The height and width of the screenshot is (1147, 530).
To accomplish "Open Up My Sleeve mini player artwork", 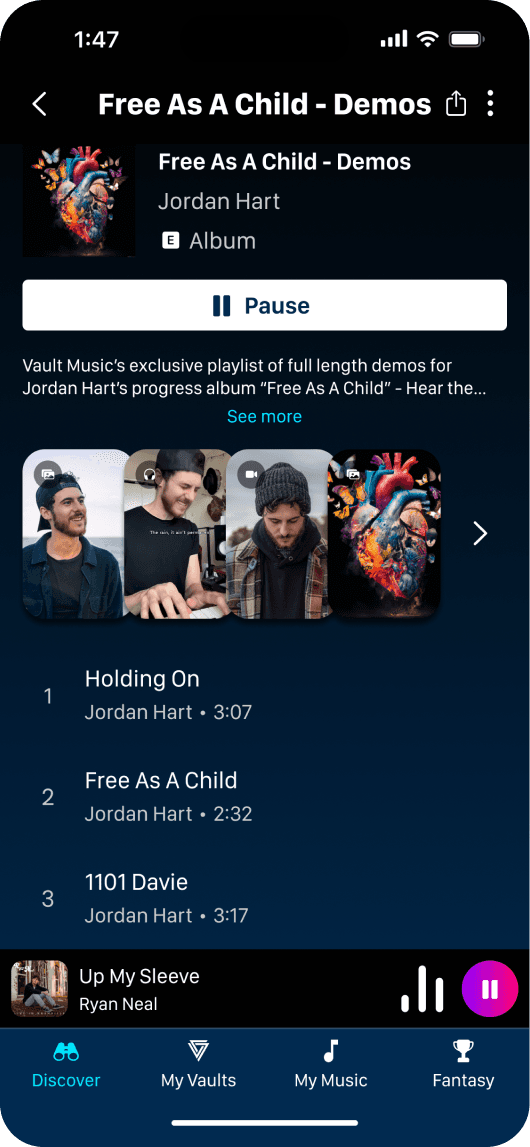I will [x=39, y=989].
